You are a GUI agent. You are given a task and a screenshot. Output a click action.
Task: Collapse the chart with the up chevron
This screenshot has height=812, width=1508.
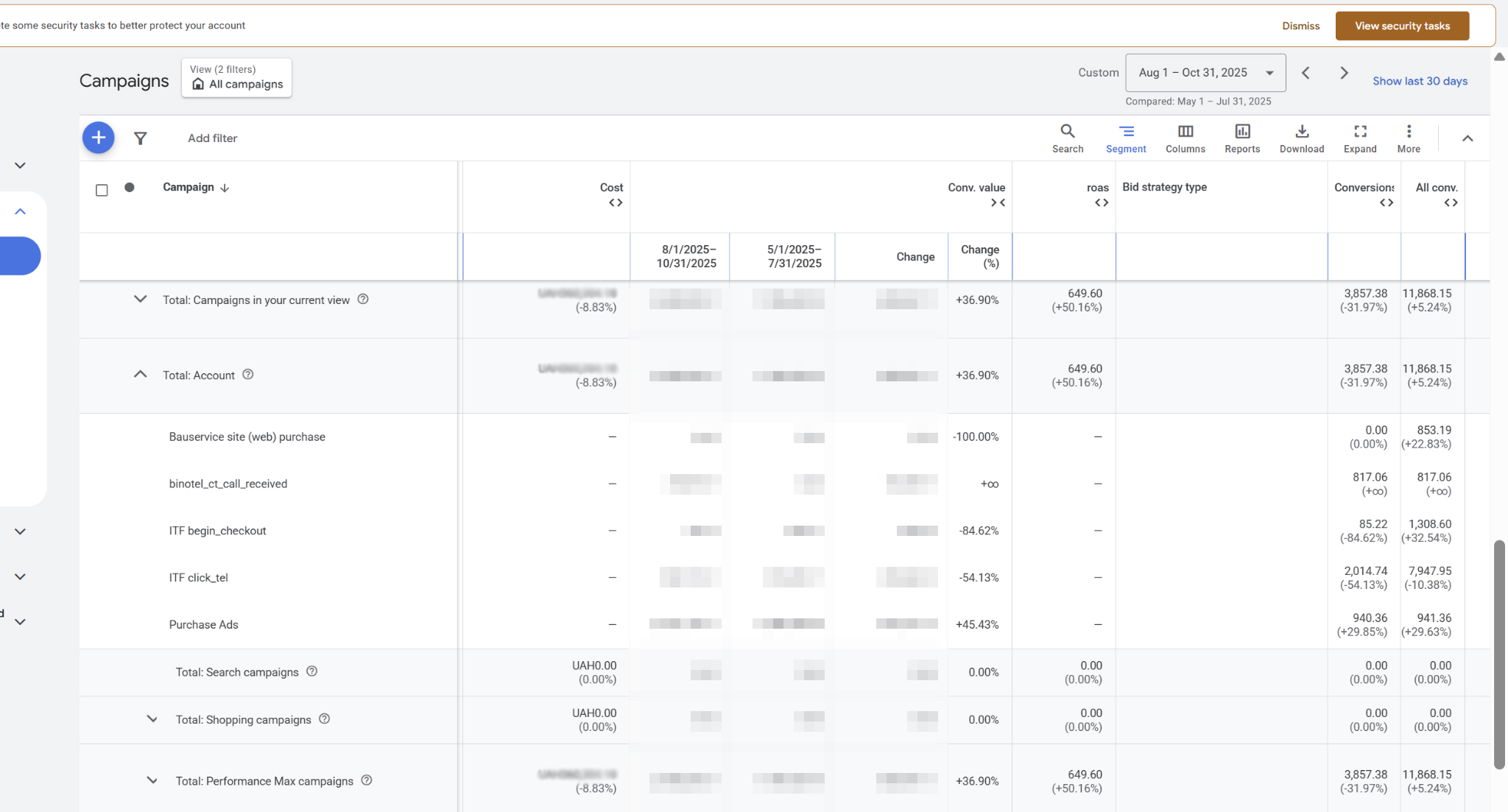point(1467,138)
